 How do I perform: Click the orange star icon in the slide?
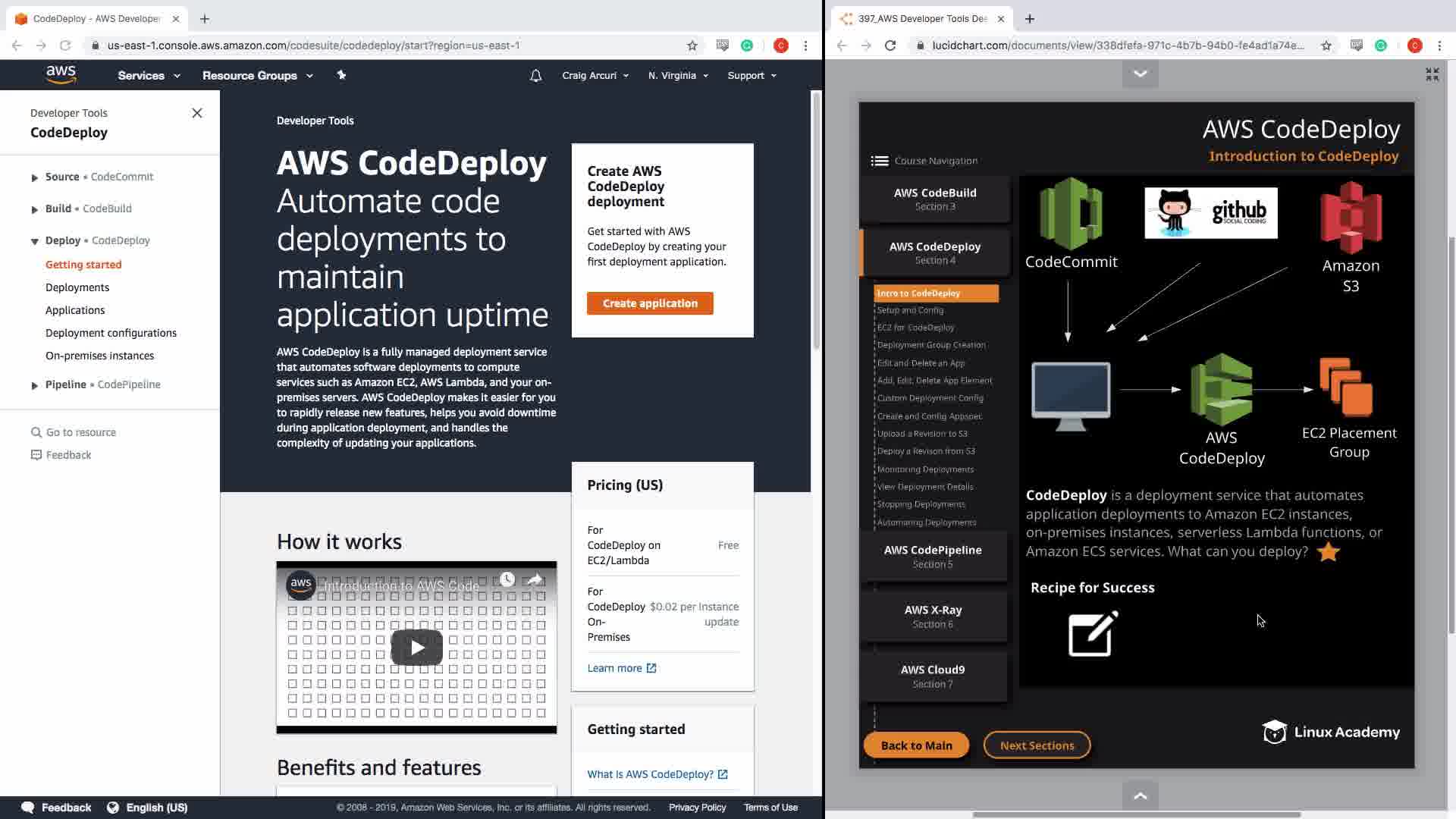coord(1328,552)
